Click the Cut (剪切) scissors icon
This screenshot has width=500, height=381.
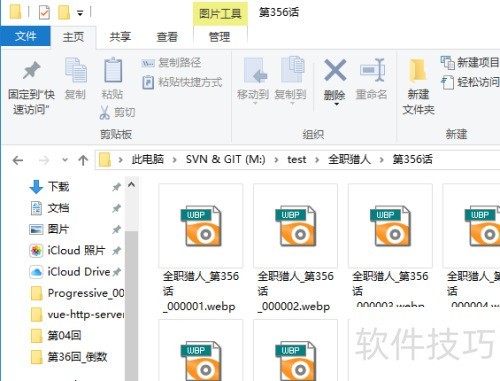click(x=104, y=112)
